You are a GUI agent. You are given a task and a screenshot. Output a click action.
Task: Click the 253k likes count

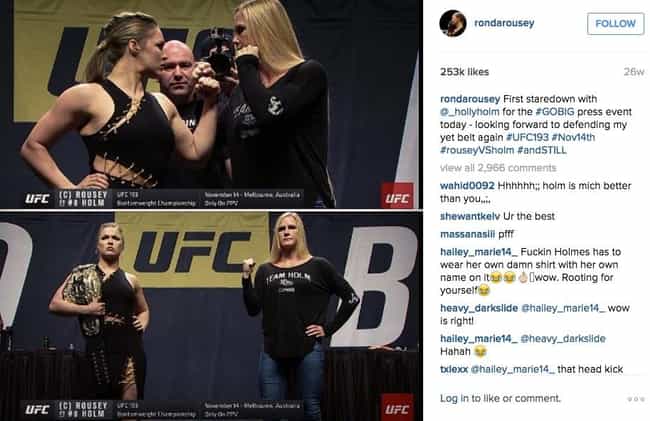[x=464, y=72]
